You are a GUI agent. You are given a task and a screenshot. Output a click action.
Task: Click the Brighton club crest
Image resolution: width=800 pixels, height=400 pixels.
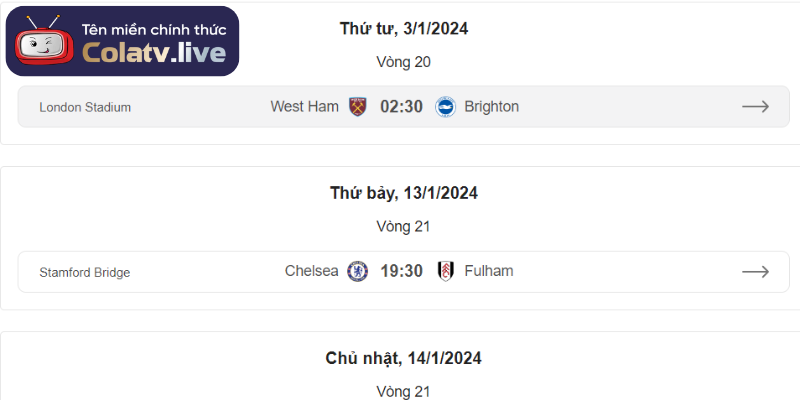pos(445,107)
